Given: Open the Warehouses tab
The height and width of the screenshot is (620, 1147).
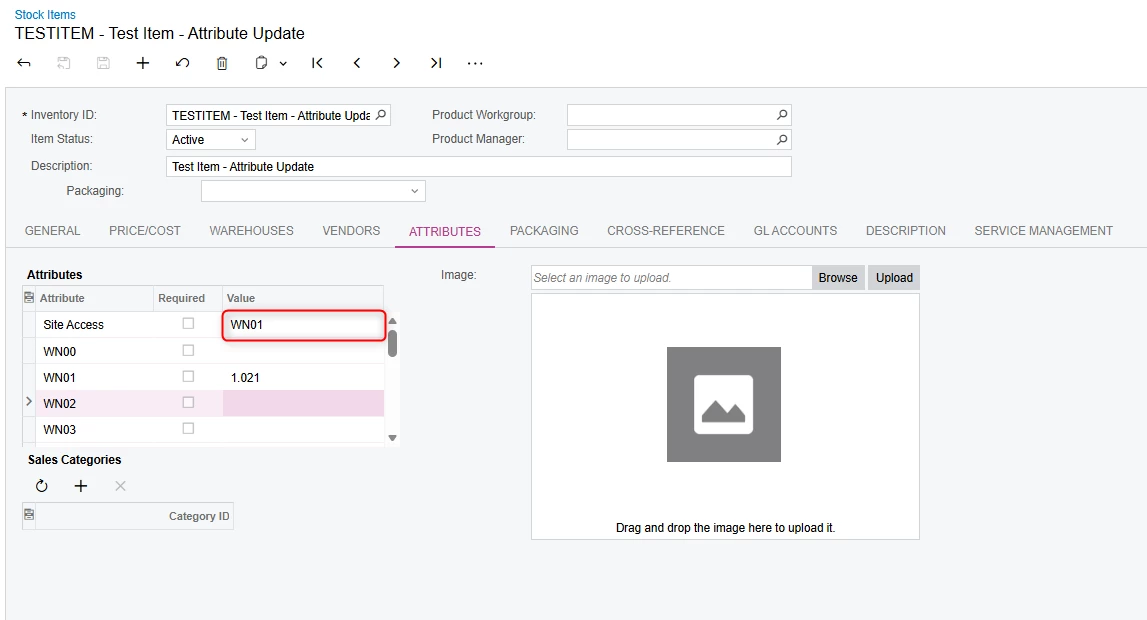Looking at the screenshot, I should tap(252, 230).
